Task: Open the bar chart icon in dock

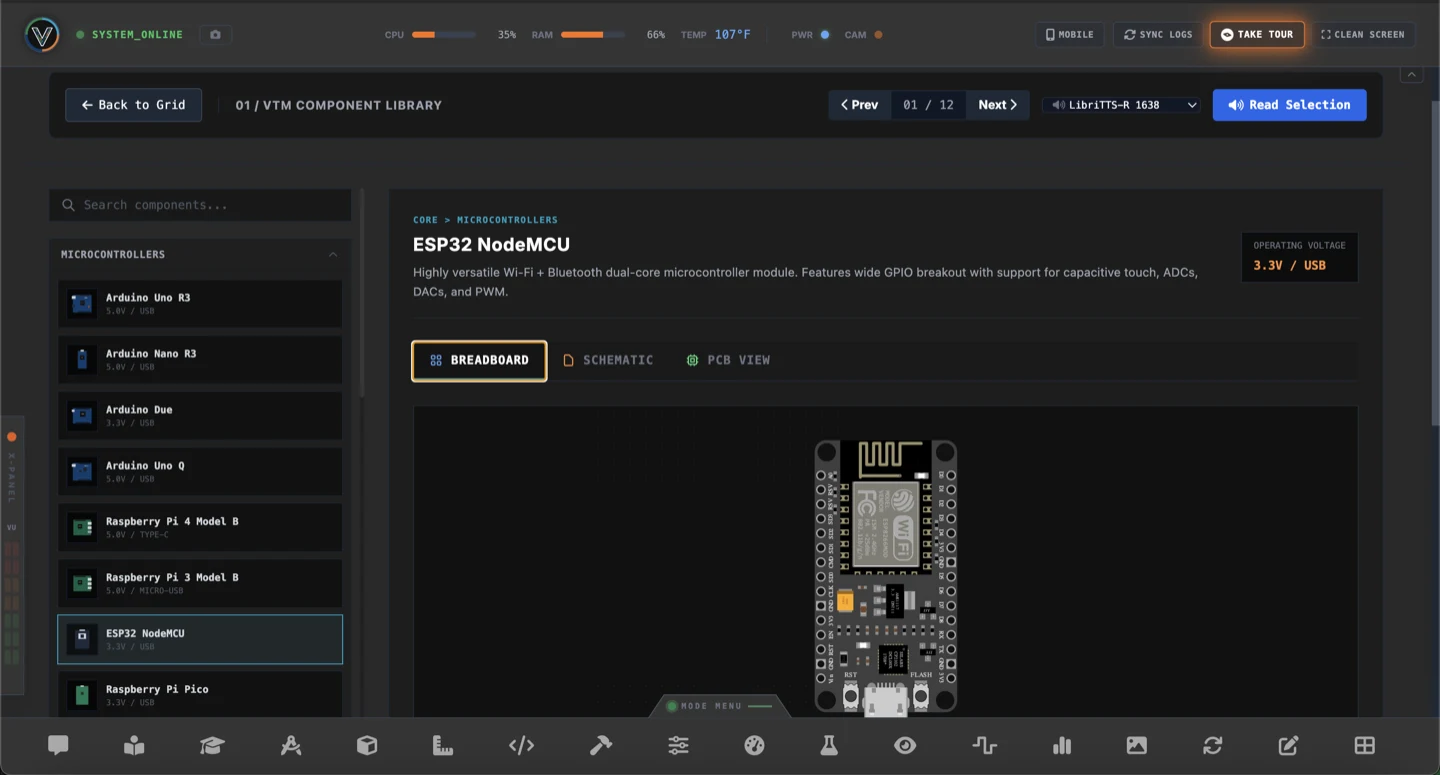Action: (1062, 745)
